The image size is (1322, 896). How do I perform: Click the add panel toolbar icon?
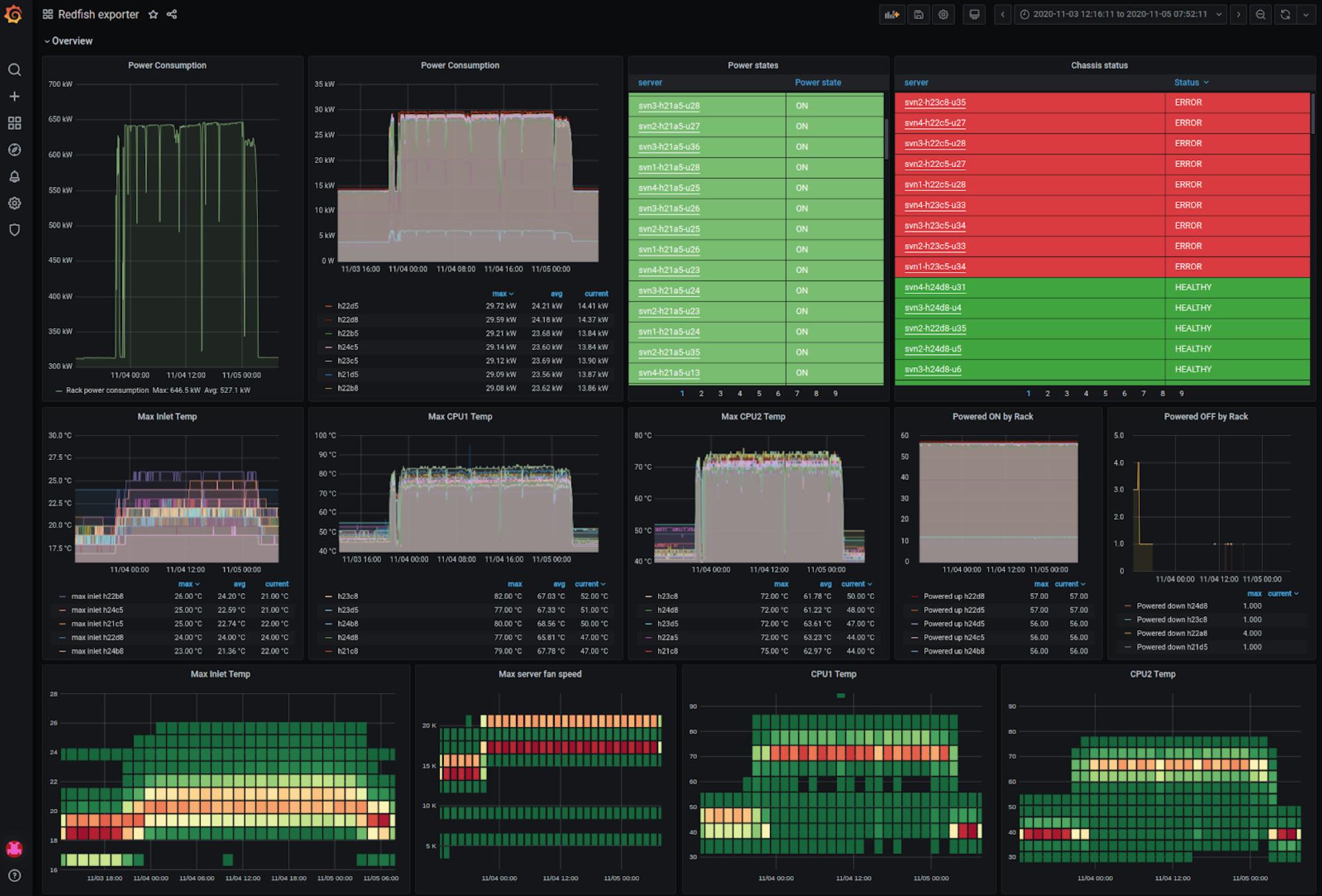[x=892, y=14]
